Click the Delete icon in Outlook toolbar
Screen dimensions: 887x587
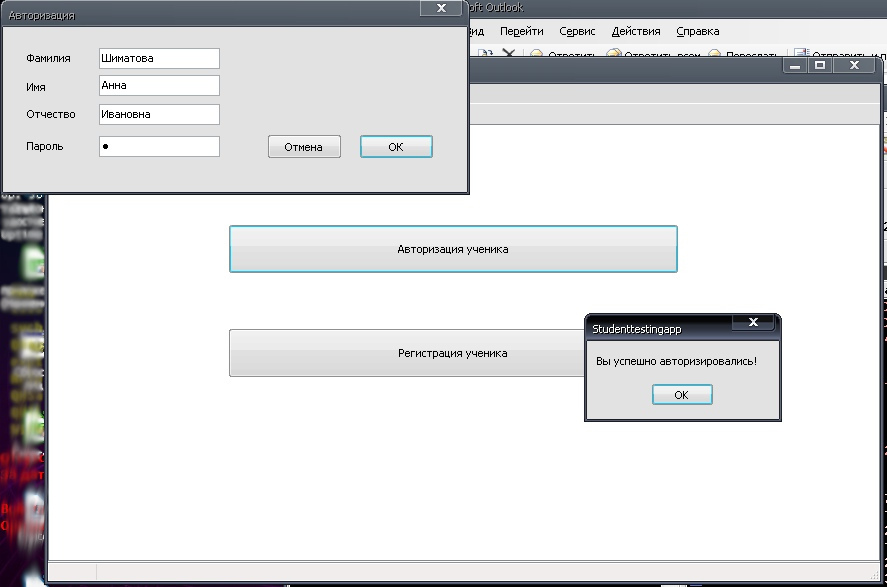tap(508, 54)
